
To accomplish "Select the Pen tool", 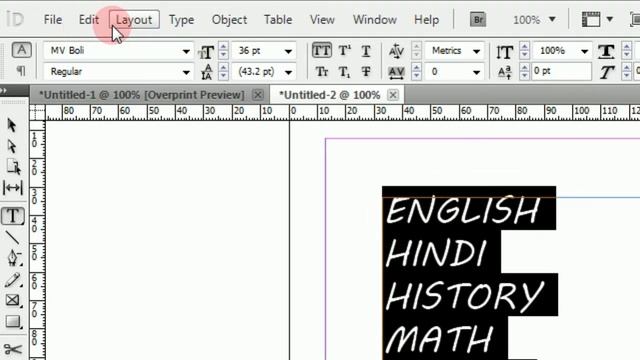I will [13, 258].
